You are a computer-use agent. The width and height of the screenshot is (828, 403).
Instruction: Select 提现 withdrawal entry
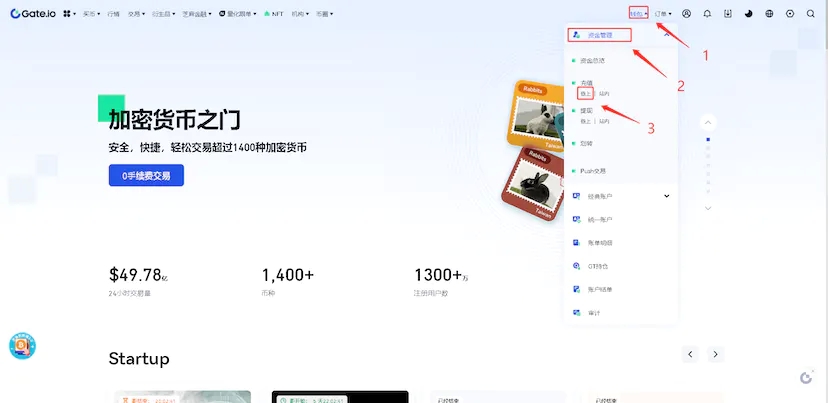(x=586, y=111)
